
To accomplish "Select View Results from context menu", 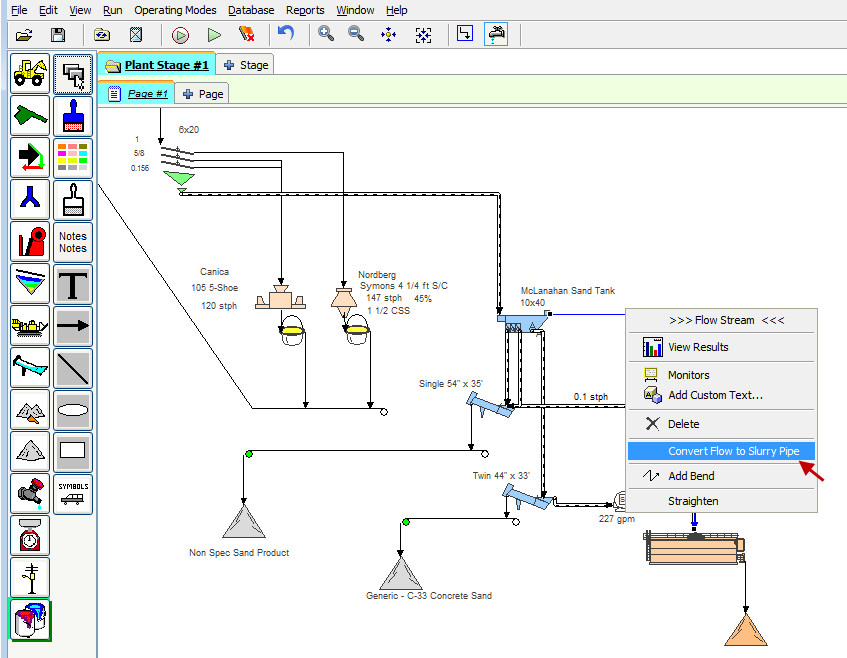I will click(698, 347).
